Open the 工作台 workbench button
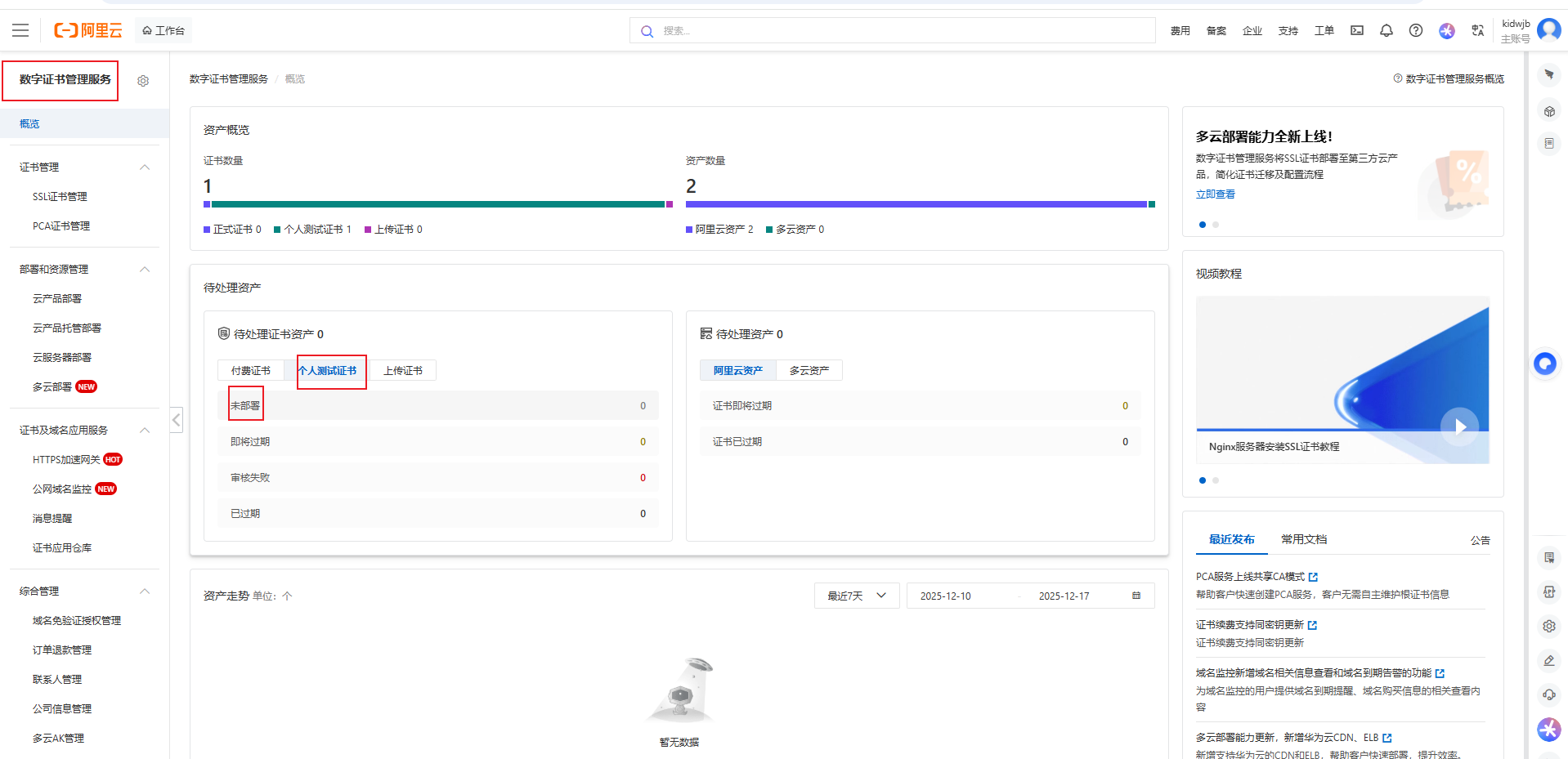This screenshot has width=1568, height=759. point(164,30)
